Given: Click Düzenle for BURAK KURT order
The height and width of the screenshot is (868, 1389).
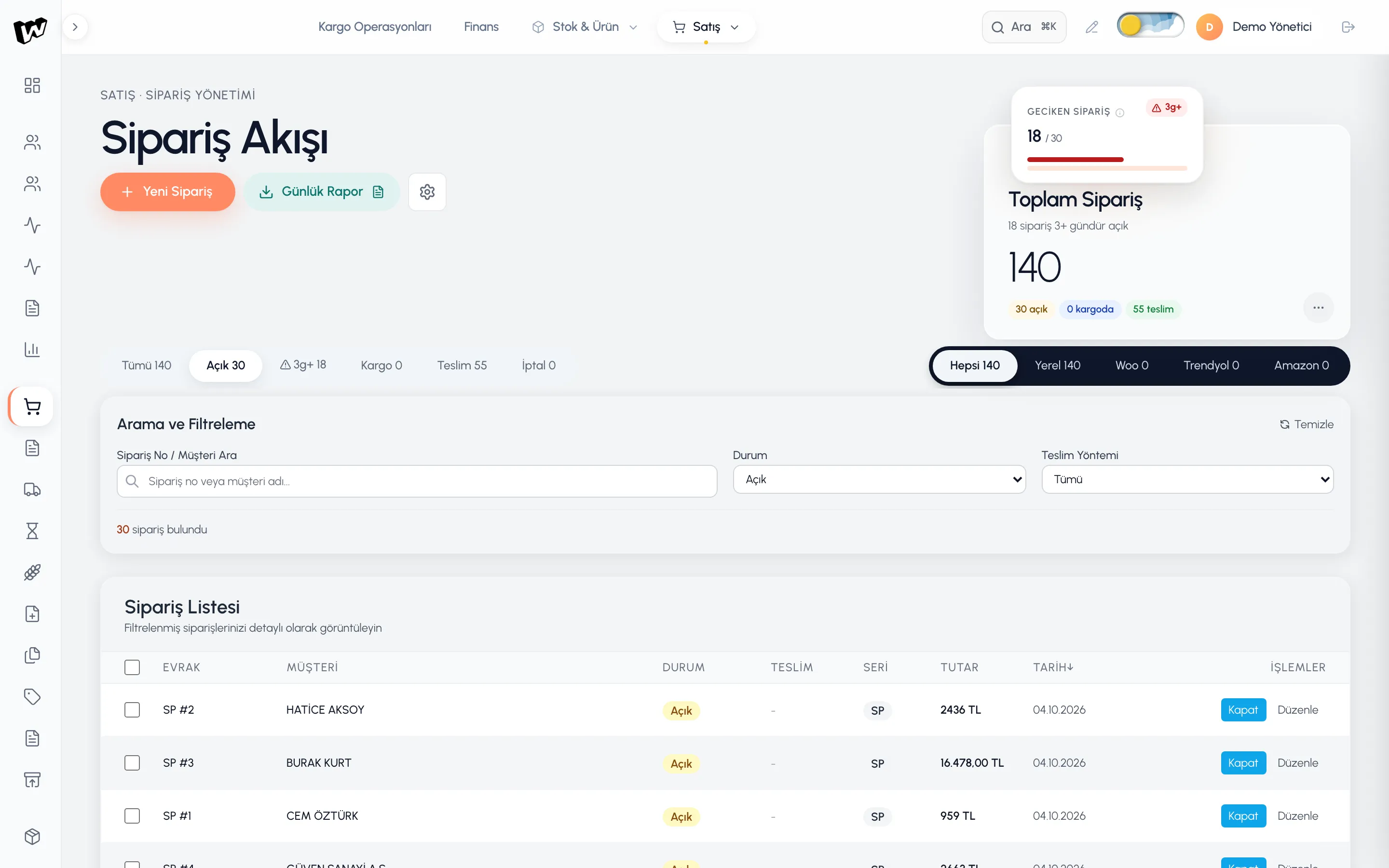Looking at the screenshot, I should (1298, 763).
